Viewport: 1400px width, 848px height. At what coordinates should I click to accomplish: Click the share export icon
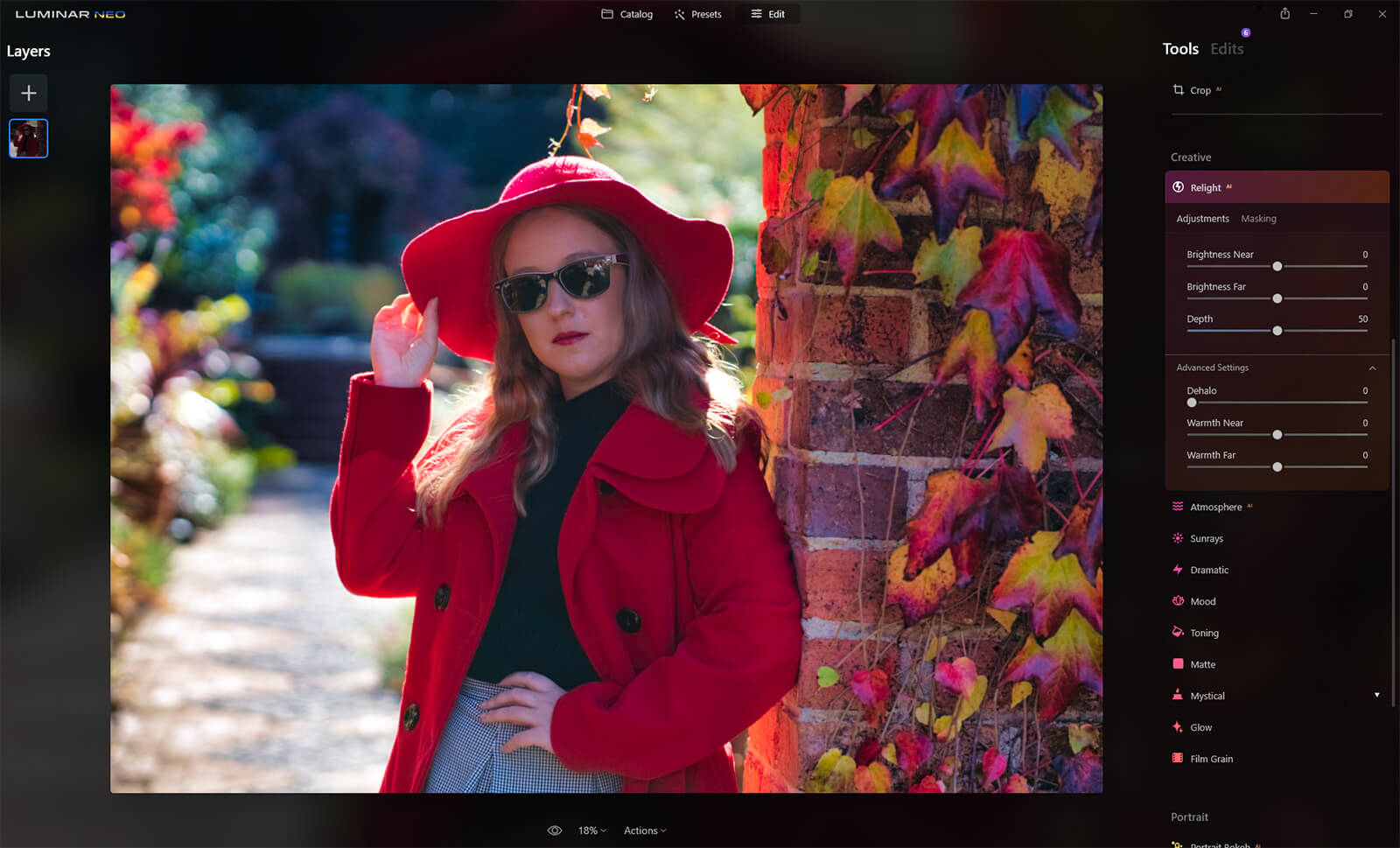1284,14
